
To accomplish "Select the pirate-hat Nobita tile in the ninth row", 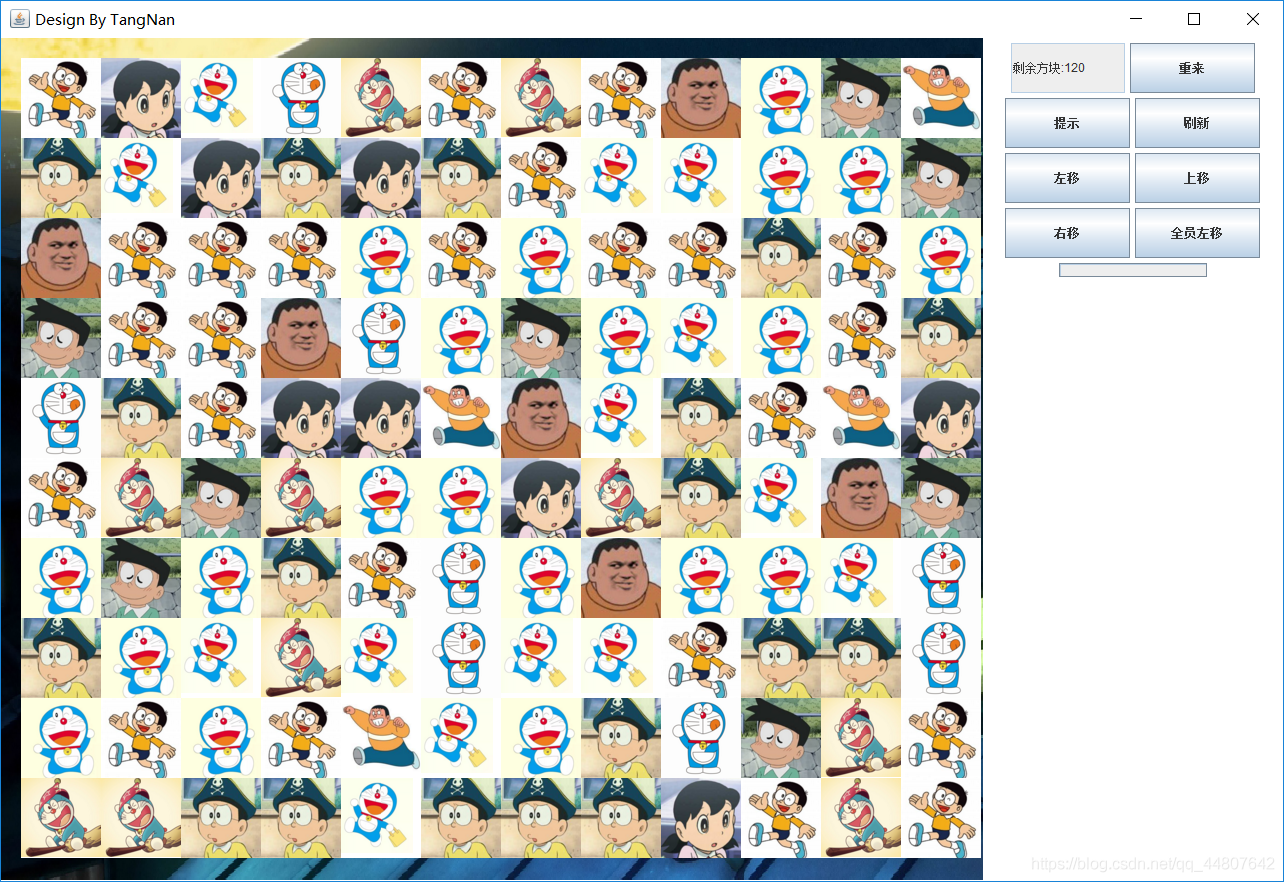I will tap(621, 738).
